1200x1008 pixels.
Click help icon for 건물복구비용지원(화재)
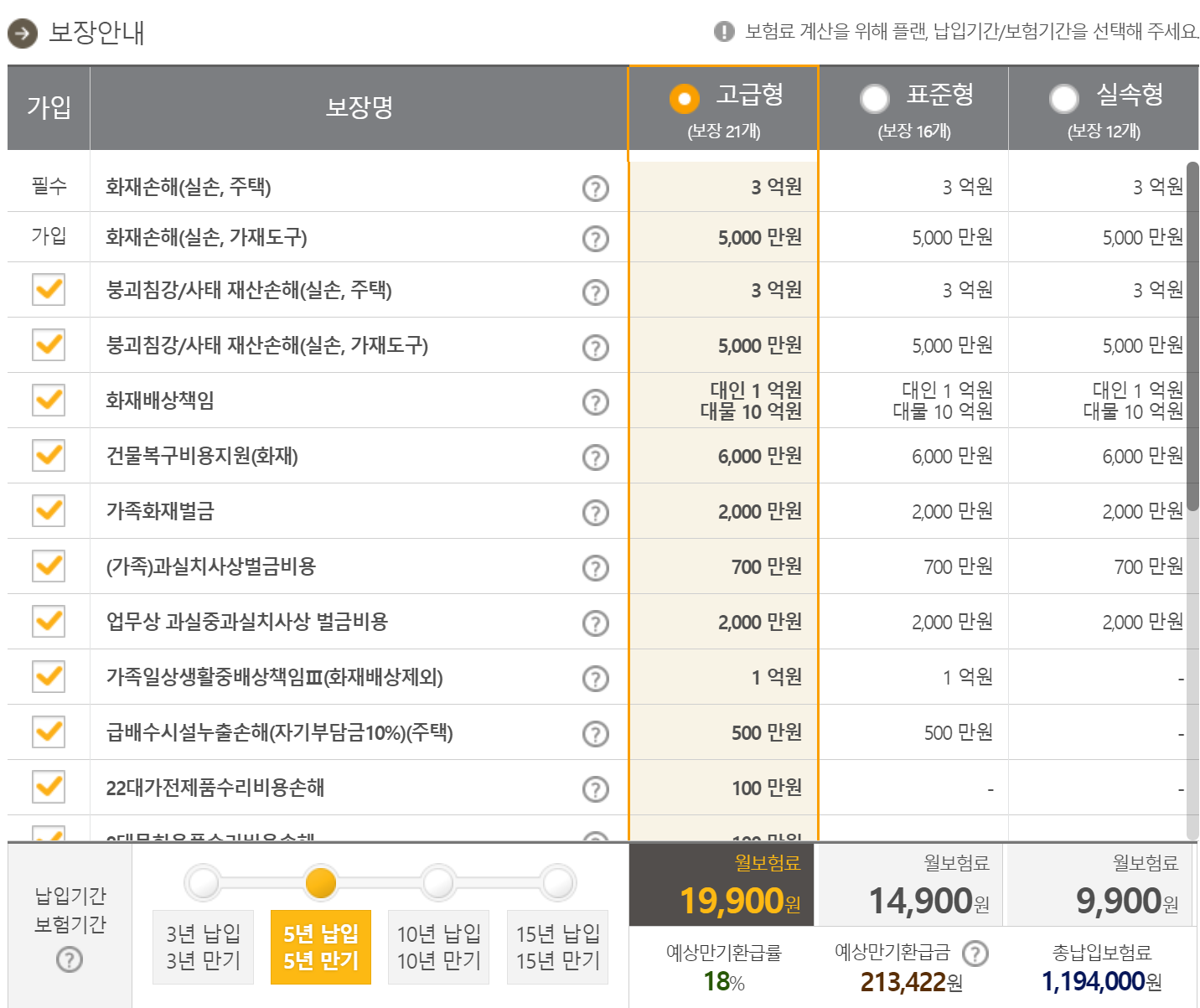tap(595, 457)
